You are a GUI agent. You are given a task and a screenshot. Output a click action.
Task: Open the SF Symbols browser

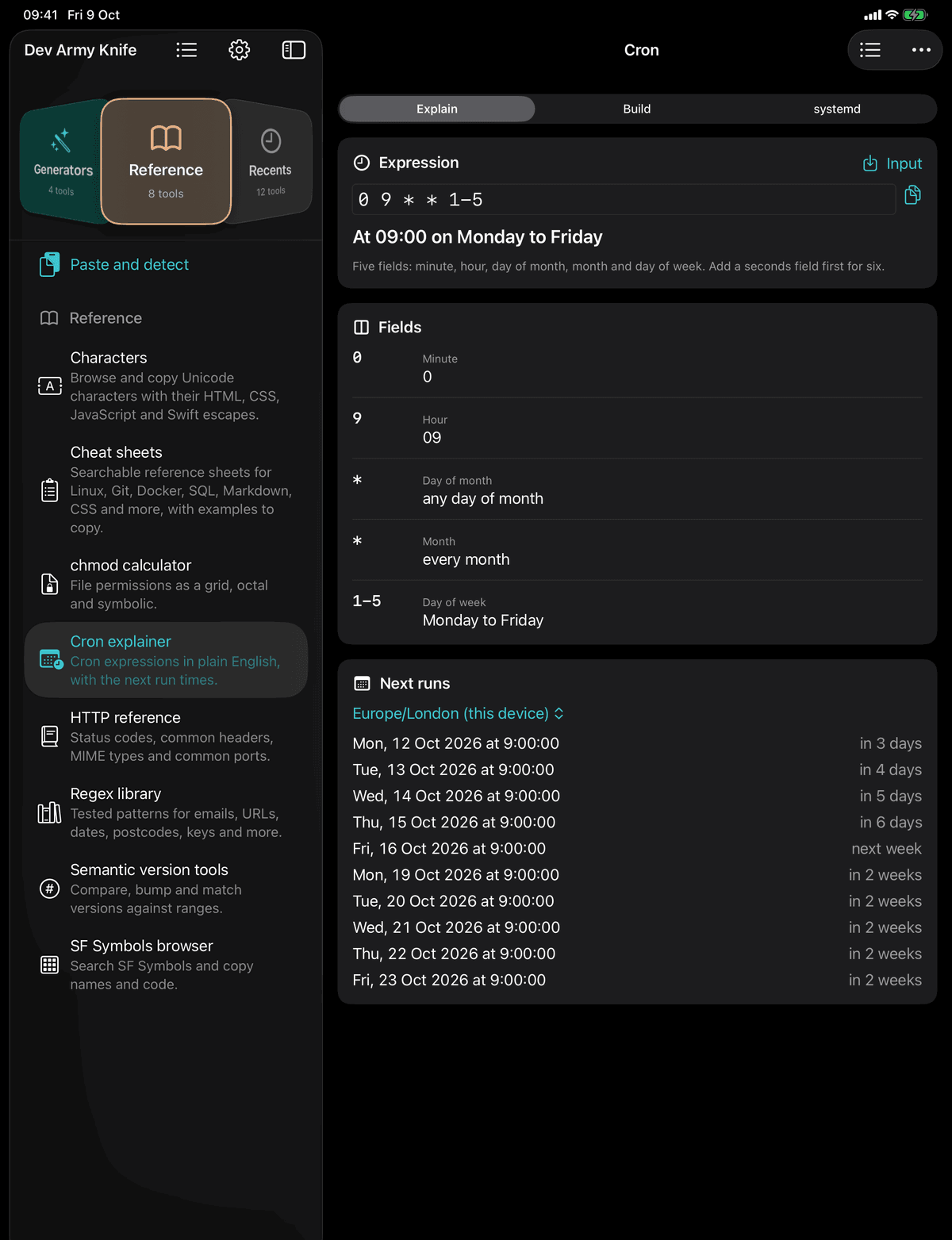point(167,965)
